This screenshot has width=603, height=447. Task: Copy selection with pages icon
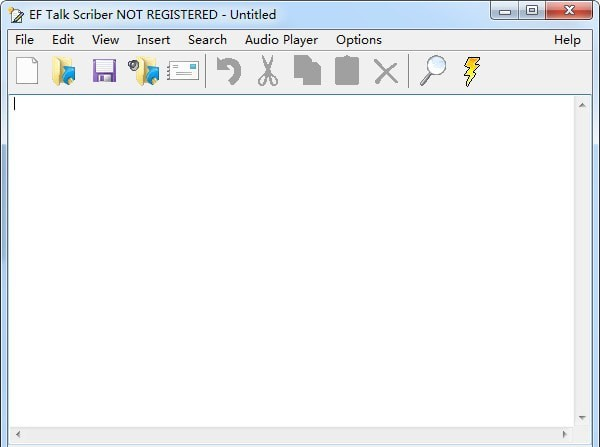click(x=307, y=70)
